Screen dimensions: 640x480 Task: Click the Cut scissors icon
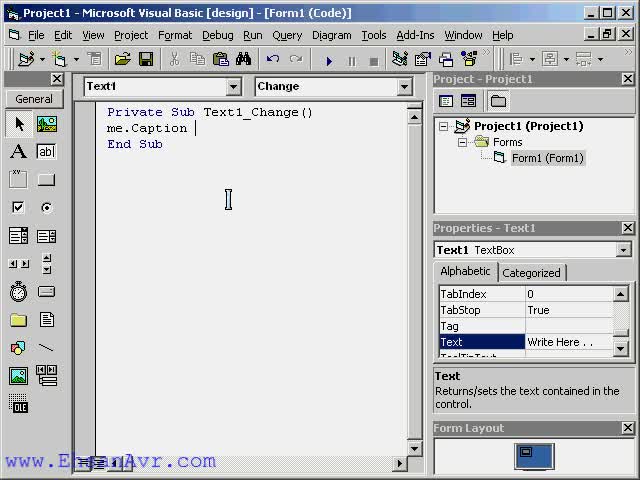174,60
